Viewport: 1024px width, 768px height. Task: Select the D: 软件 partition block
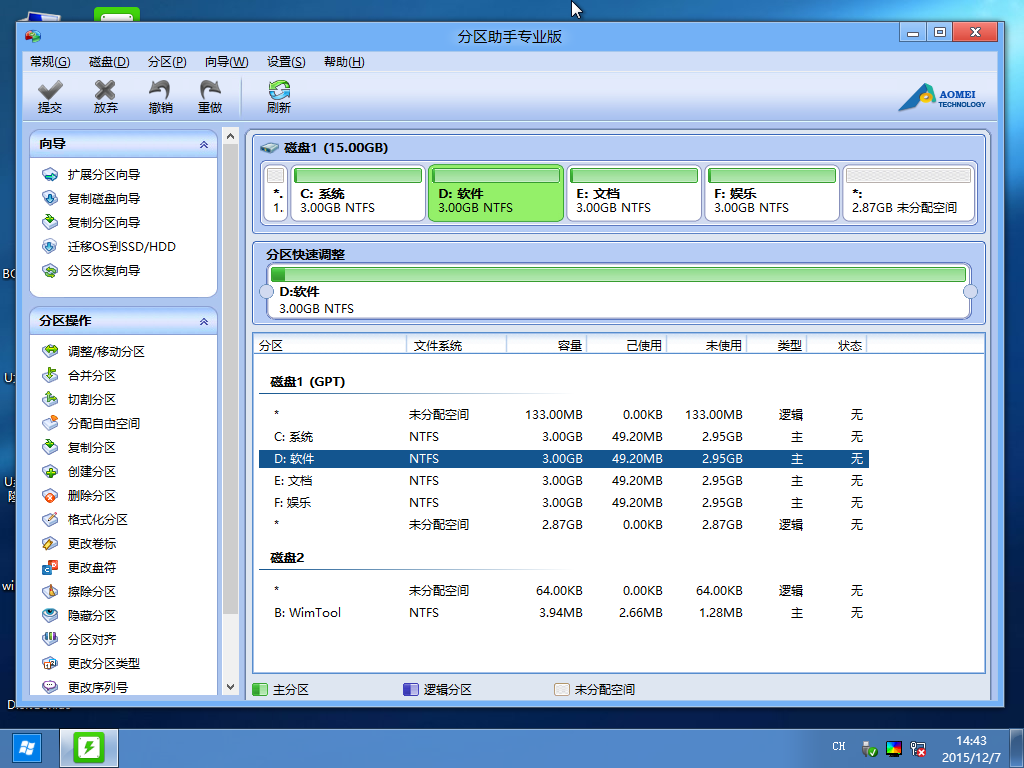pyautogui.click(x=496, y=193)
